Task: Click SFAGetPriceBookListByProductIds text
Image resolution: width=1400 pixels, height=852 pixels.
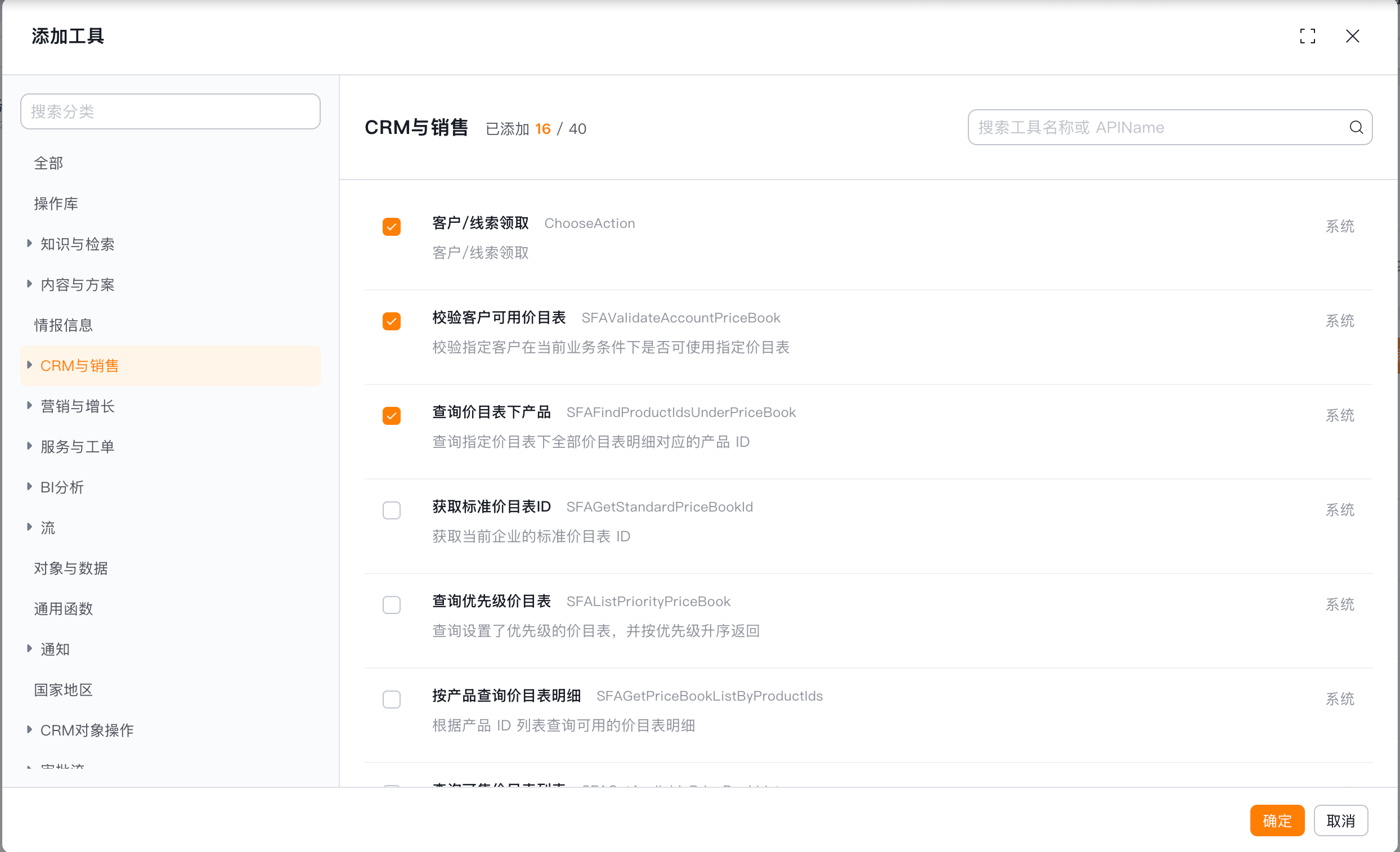Action: click(709, 696)
